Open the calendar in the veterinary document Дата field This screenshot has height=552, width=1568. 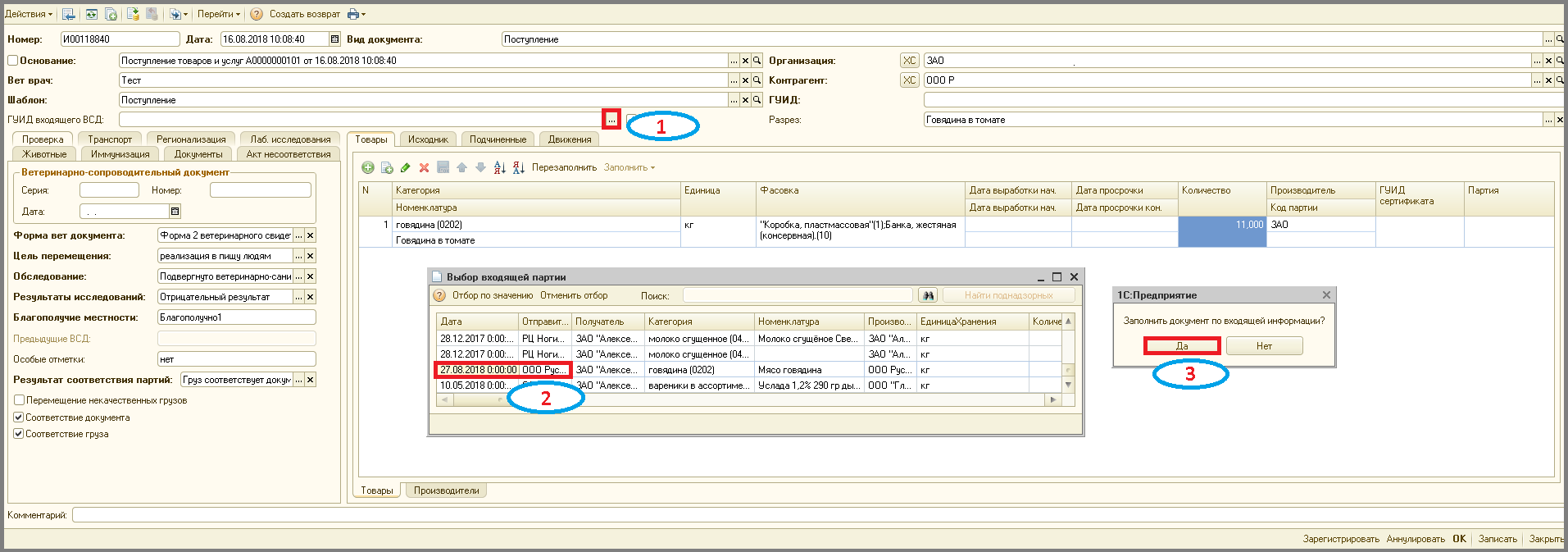click(x=175, y=211)
